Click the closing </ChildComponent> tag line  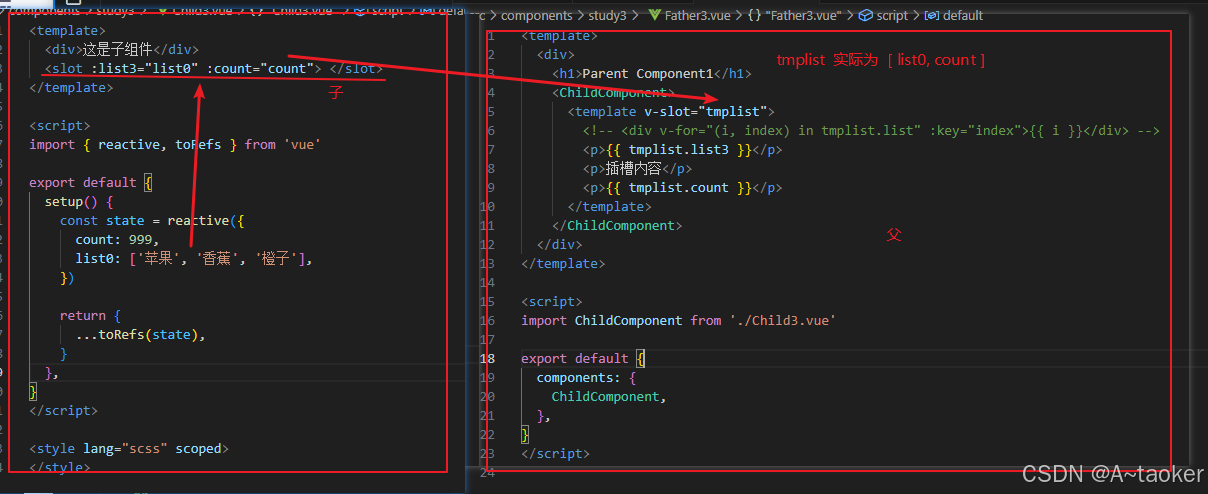coord(617,225)
